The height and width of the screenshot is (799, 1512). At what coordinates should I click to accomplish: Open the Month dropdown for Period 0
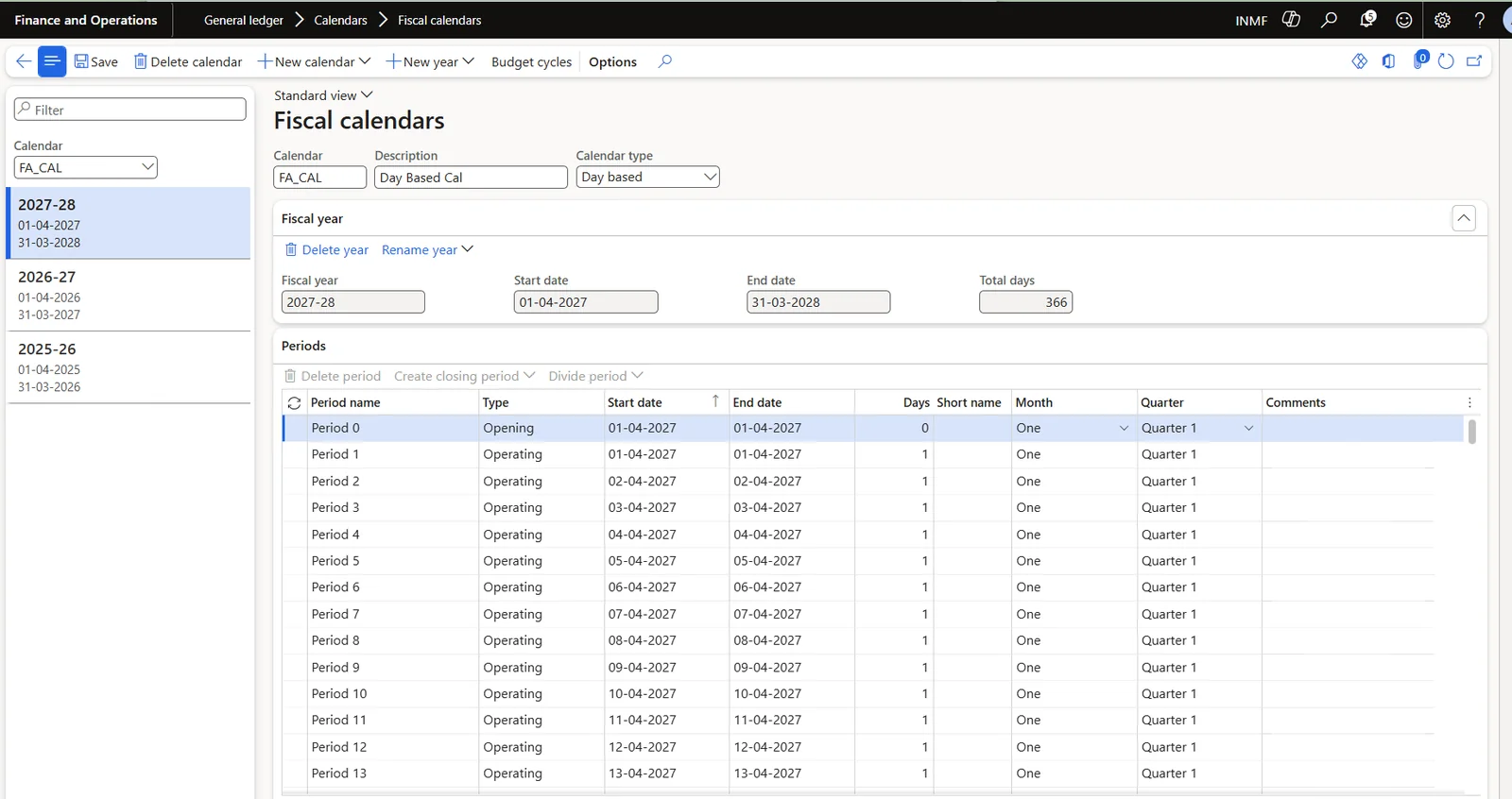[x=1124, y=428]
